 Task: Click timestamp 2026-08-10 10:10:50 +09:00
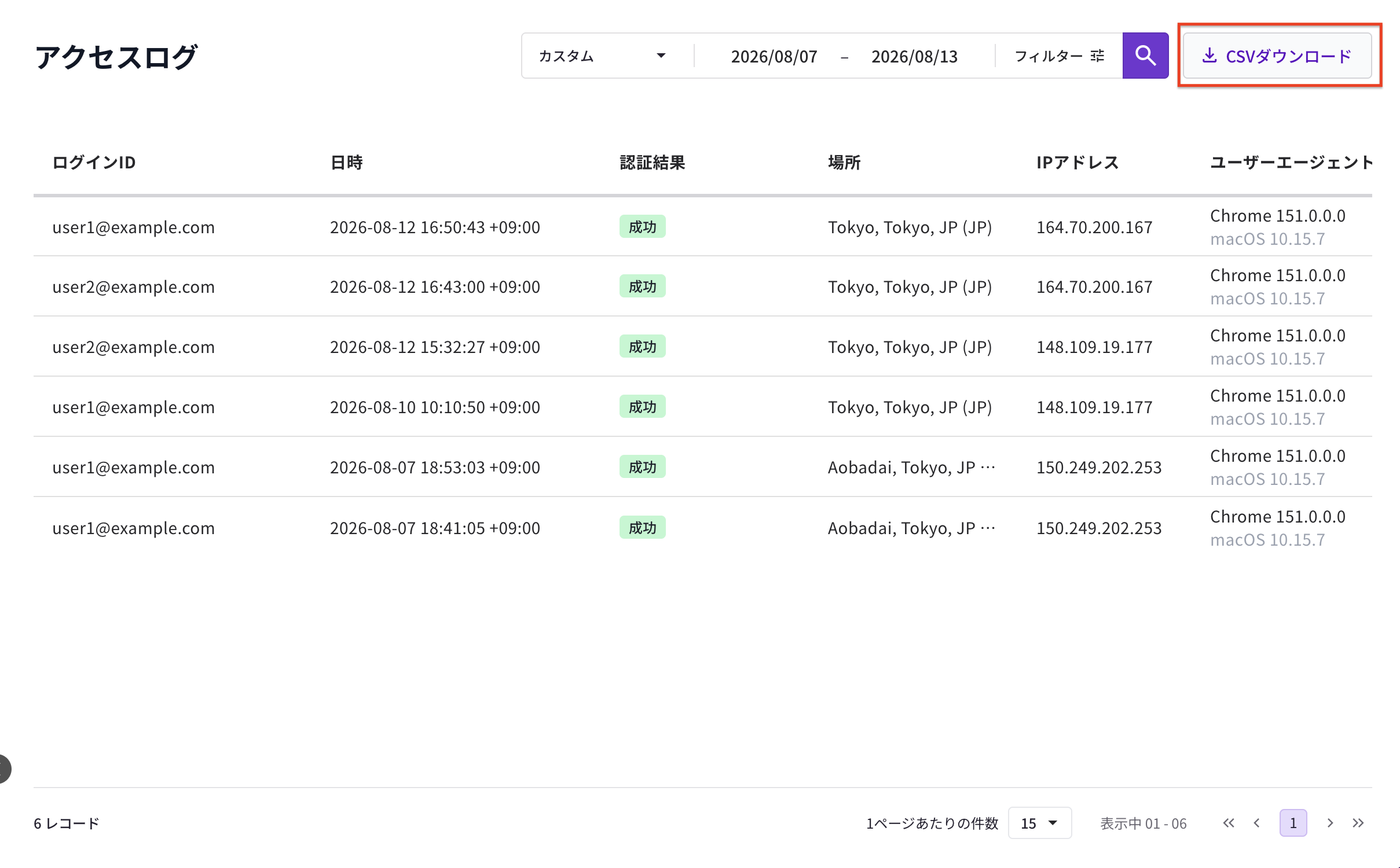point(435,407)
